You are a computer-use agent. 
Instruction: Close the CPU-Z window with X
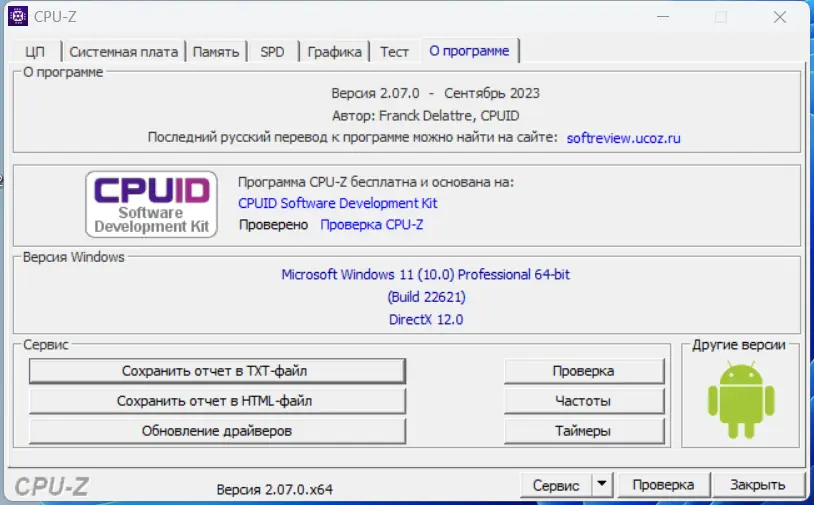click(x=780, y=17)
